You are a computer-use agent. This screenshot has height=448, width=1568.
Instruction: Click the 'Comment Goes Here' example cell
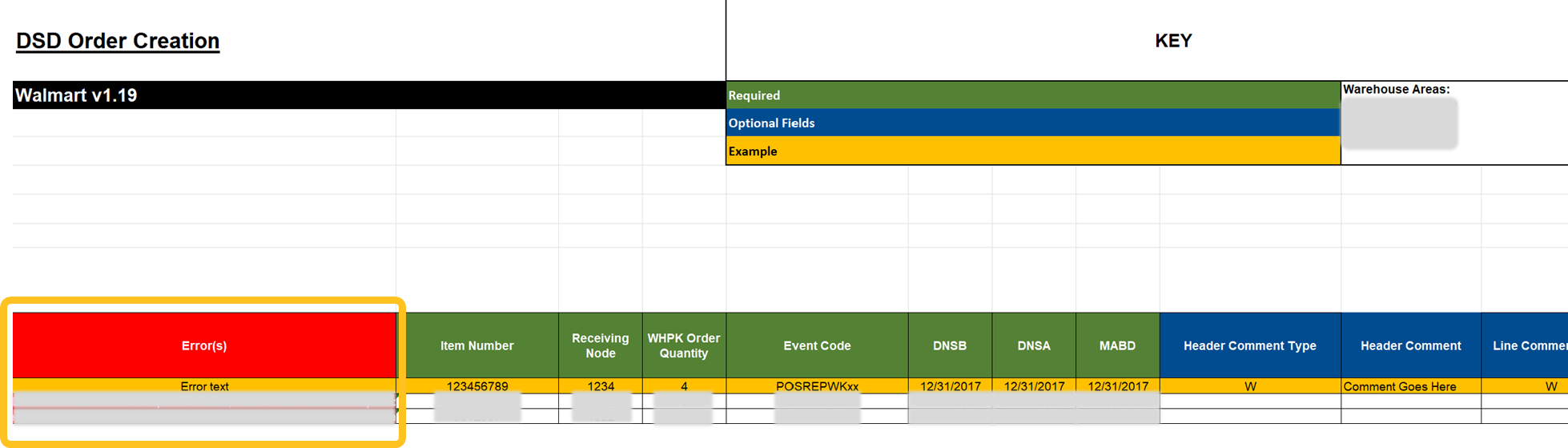[1411, 386]
